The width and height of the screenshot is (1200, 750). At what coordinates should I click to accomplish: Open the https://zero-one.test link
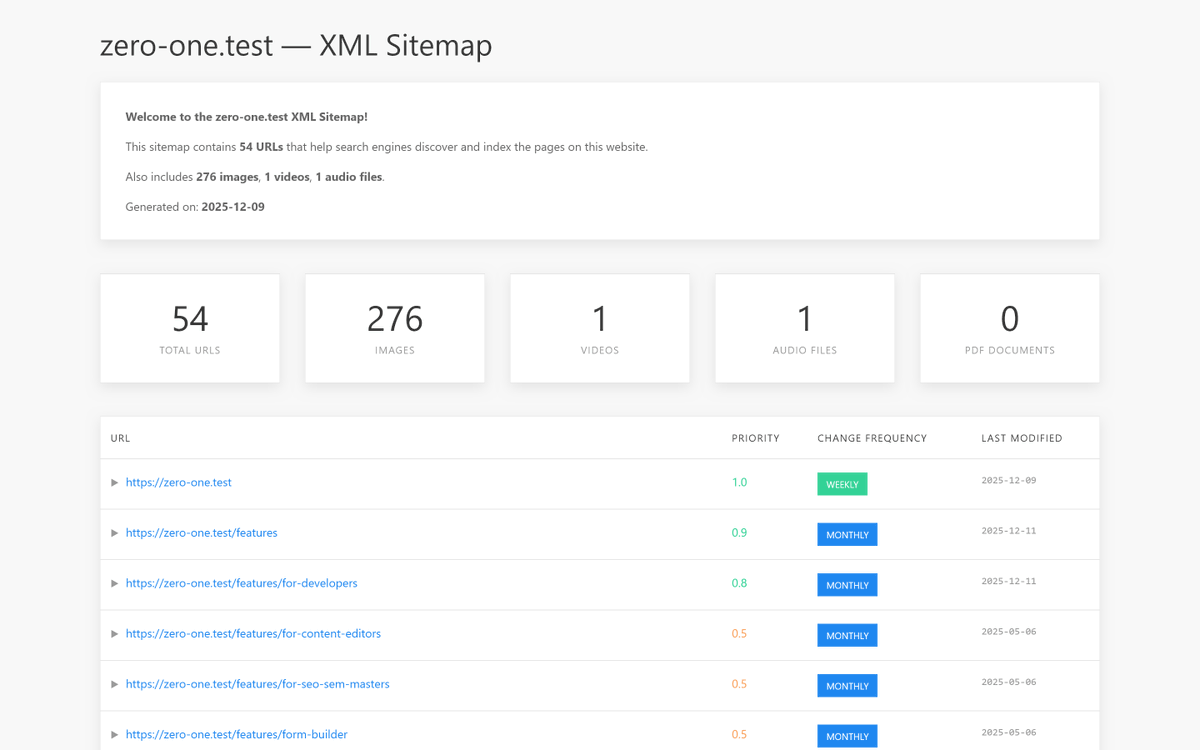point(179,483)
